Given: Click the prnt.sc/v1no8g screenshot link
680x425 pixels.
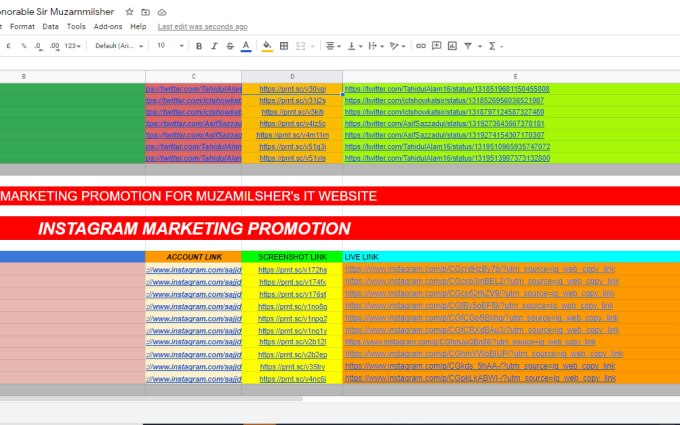Looking at the screenshot, I should [293, 307].
